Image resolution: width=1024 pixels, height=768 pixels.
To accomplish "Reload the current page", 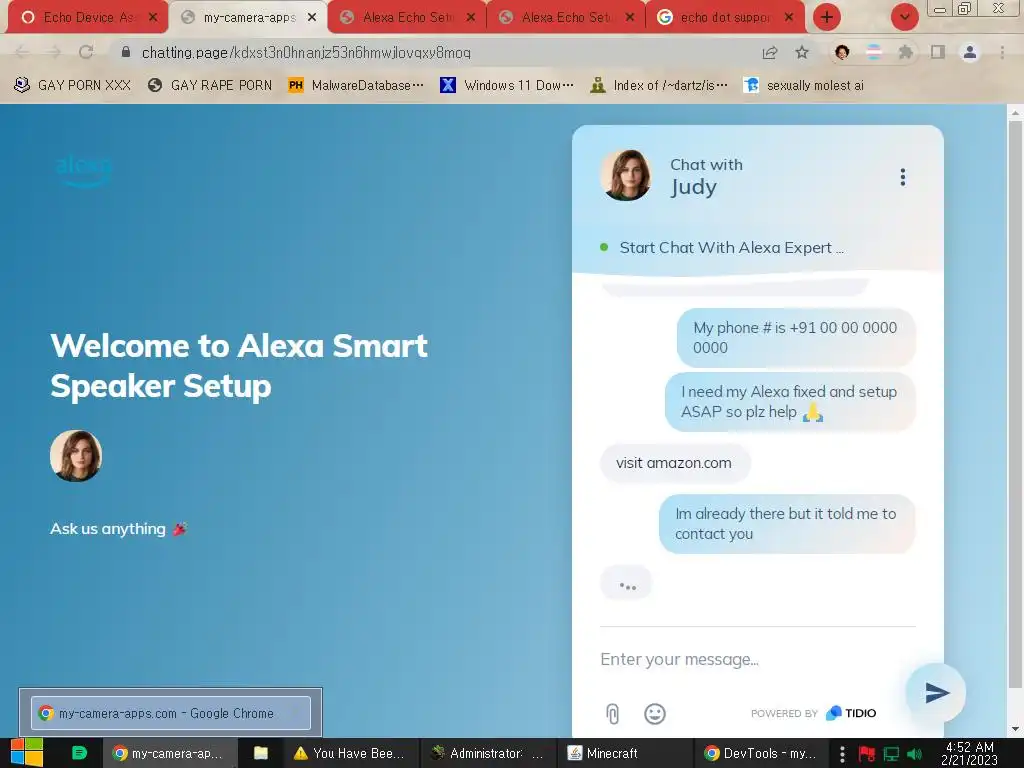I will pos(86,52).
